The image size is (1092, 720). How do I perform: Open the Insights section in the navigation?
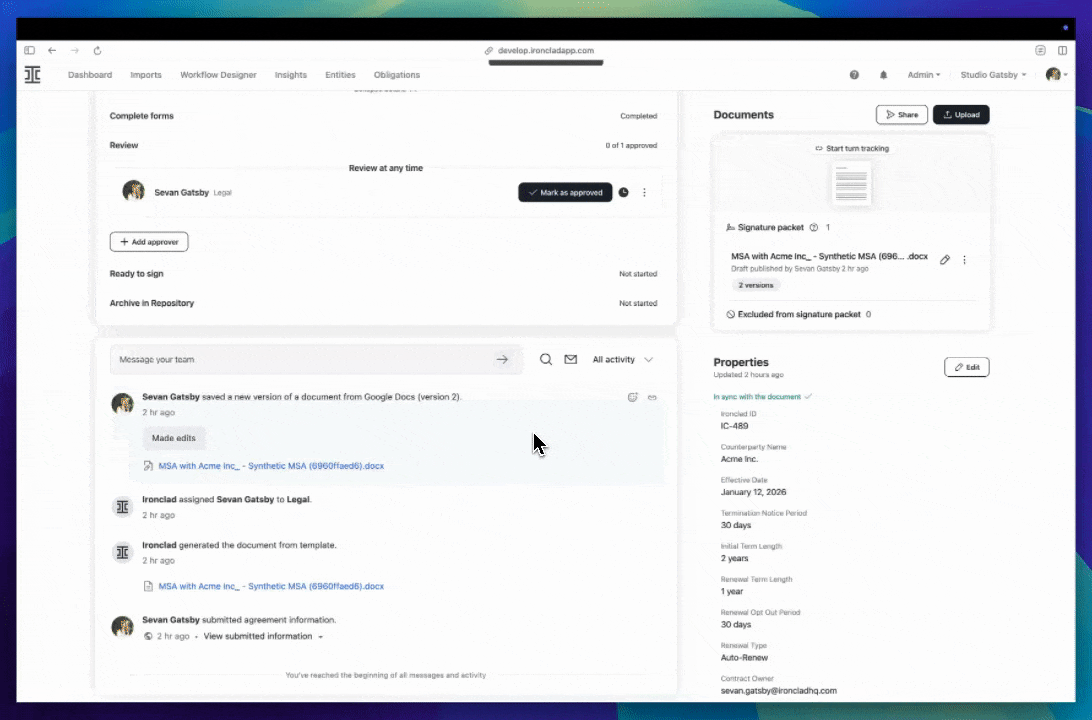pos(291,75)
